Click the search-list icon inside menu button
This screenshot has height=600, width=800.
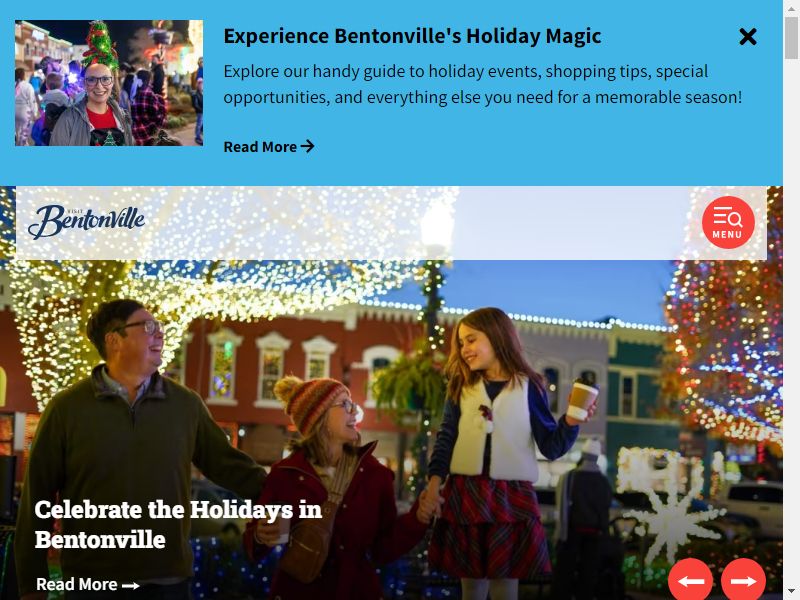click(x=728, y=216)
